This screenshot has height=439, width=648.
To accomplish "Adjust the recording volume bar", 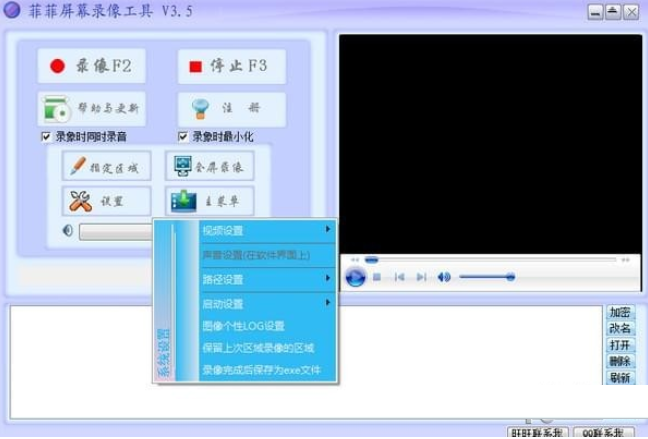I will (x=116, y=232).
